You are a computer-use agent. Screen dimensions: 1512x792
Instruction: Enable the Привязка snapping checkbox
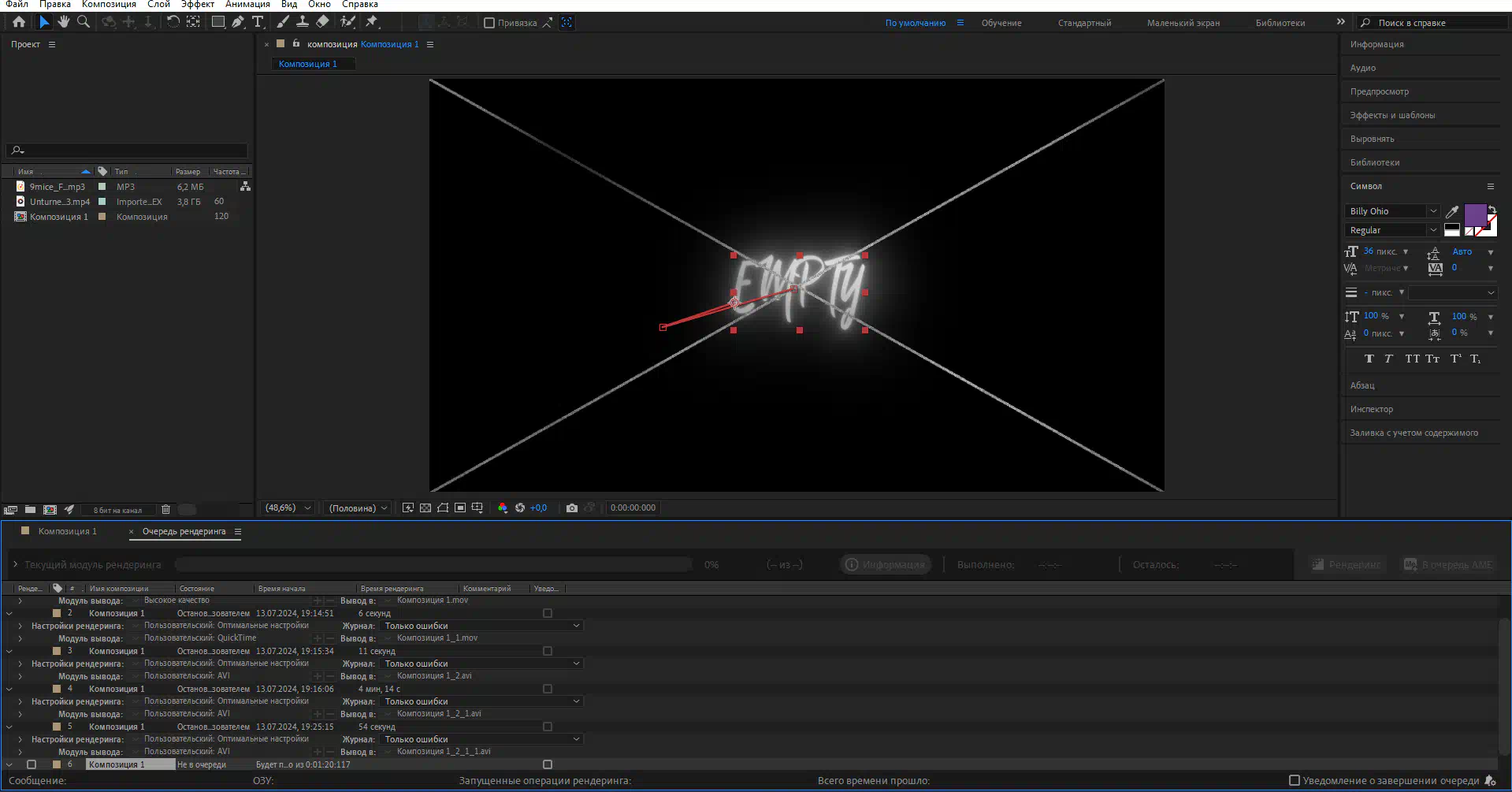[x=489, y=23]
